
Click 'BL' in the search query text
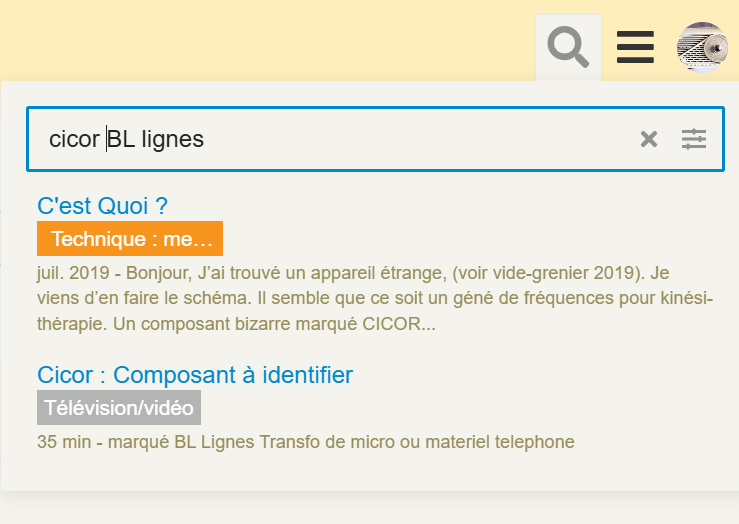pos(121,139)
